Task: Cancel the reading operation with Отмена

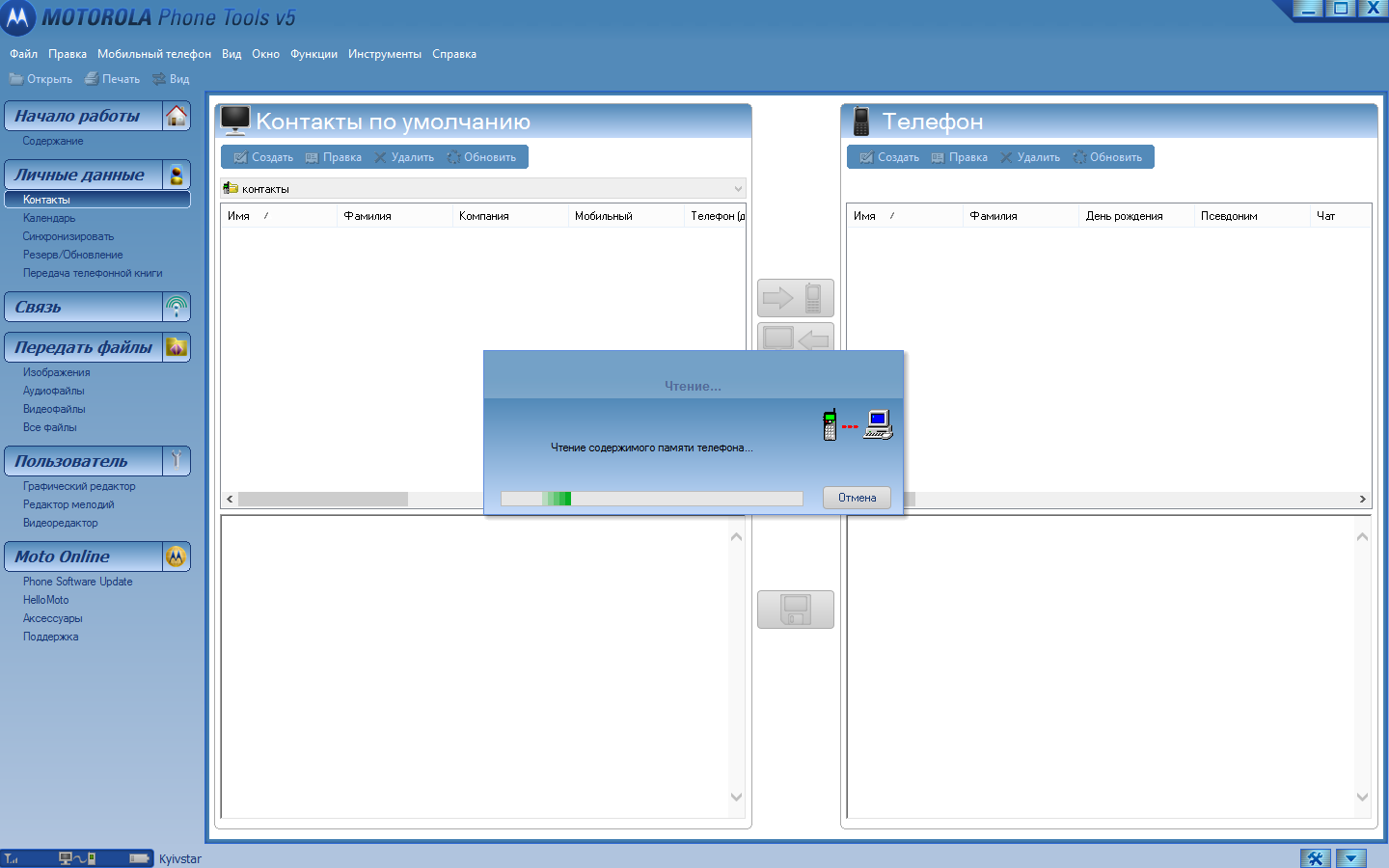Action: 857,498
